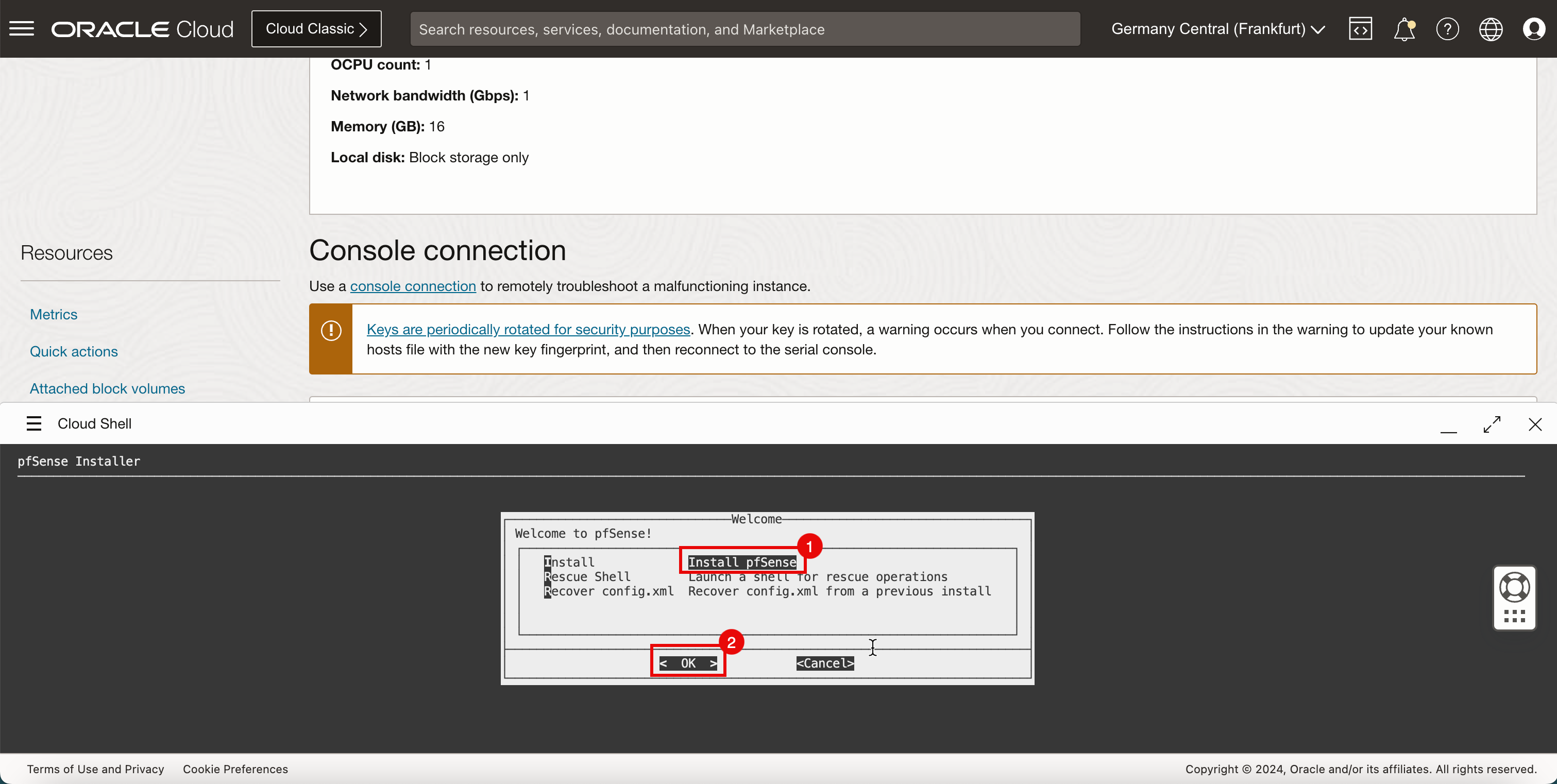This screenshot has height=784, width=1557.
Task: Click the Cloud Classic button
Action: point(316,28)
